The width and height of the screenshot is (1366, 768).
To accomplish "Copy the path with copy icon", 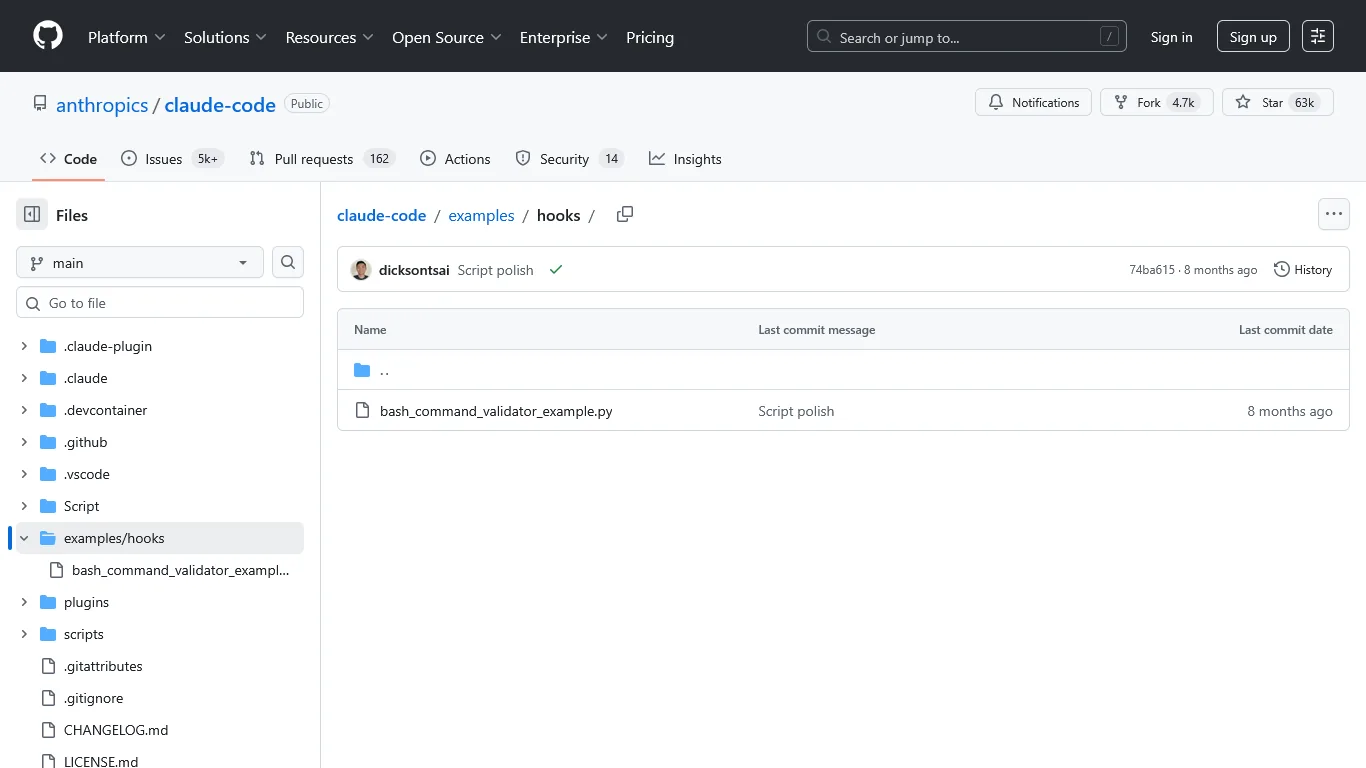I will 625,214.
